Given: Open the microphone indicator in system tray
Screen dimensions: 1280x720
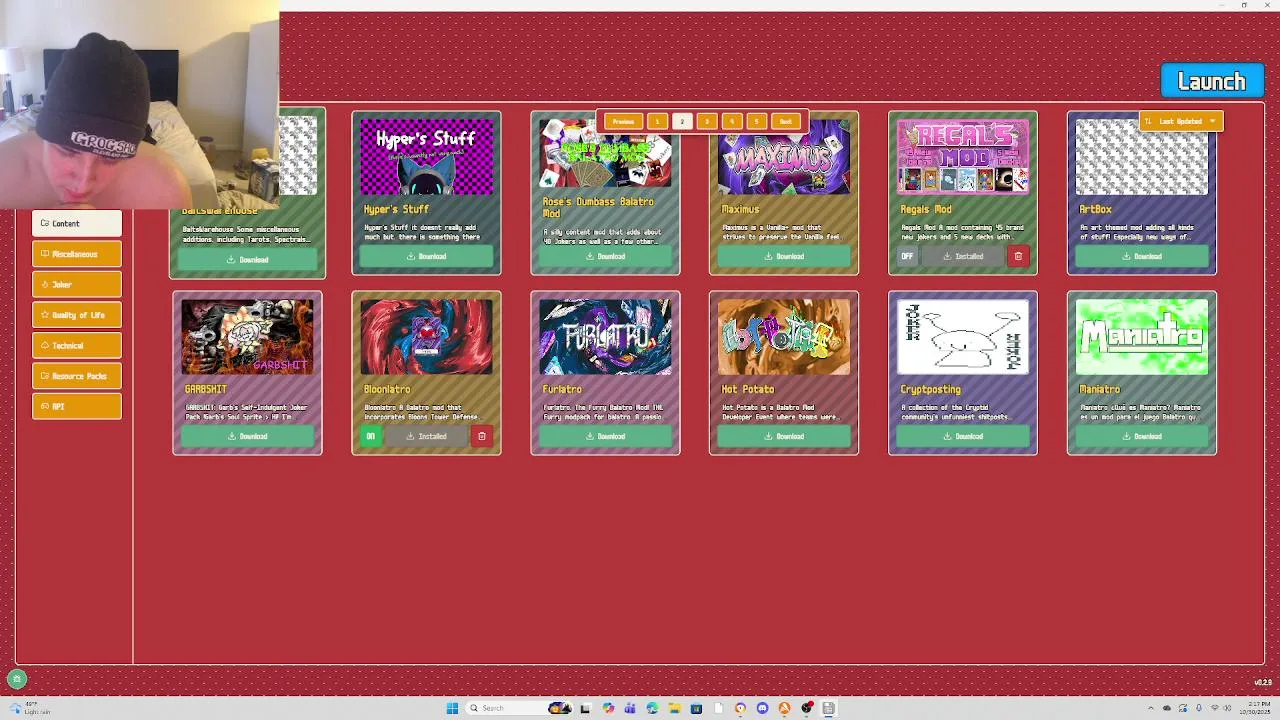Looking at the screenshot, I should tap(1199, 708).
